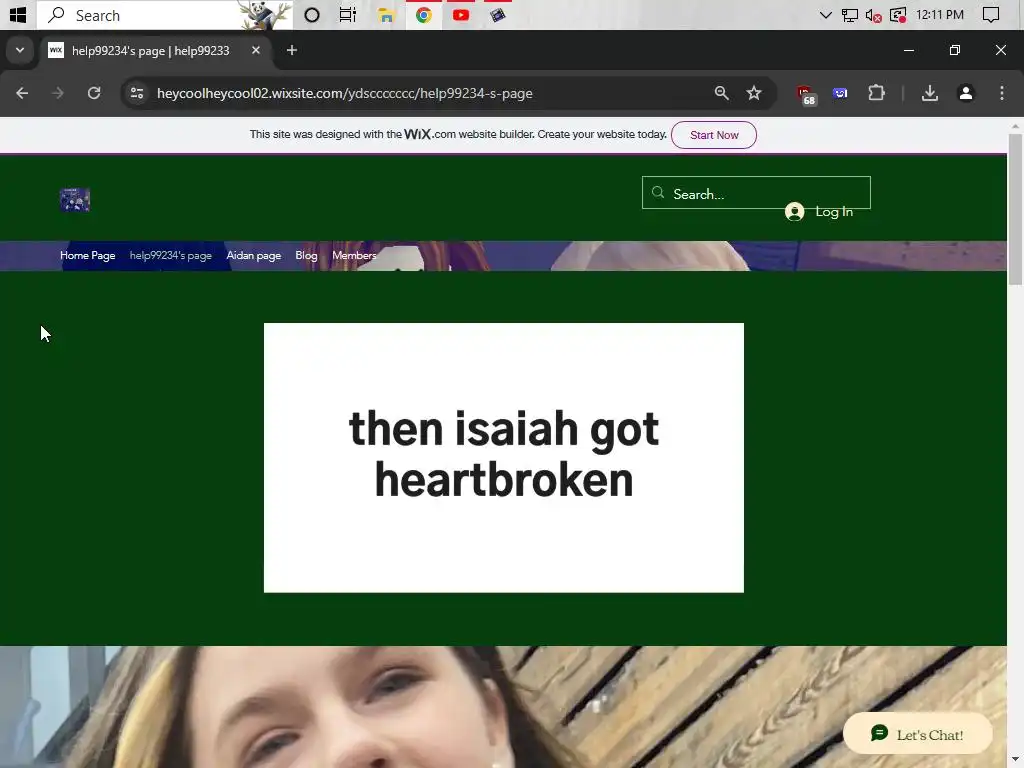Screen dimensions: 1024x768
Task: Open Aidan page menu item
Action: (253, 255)
